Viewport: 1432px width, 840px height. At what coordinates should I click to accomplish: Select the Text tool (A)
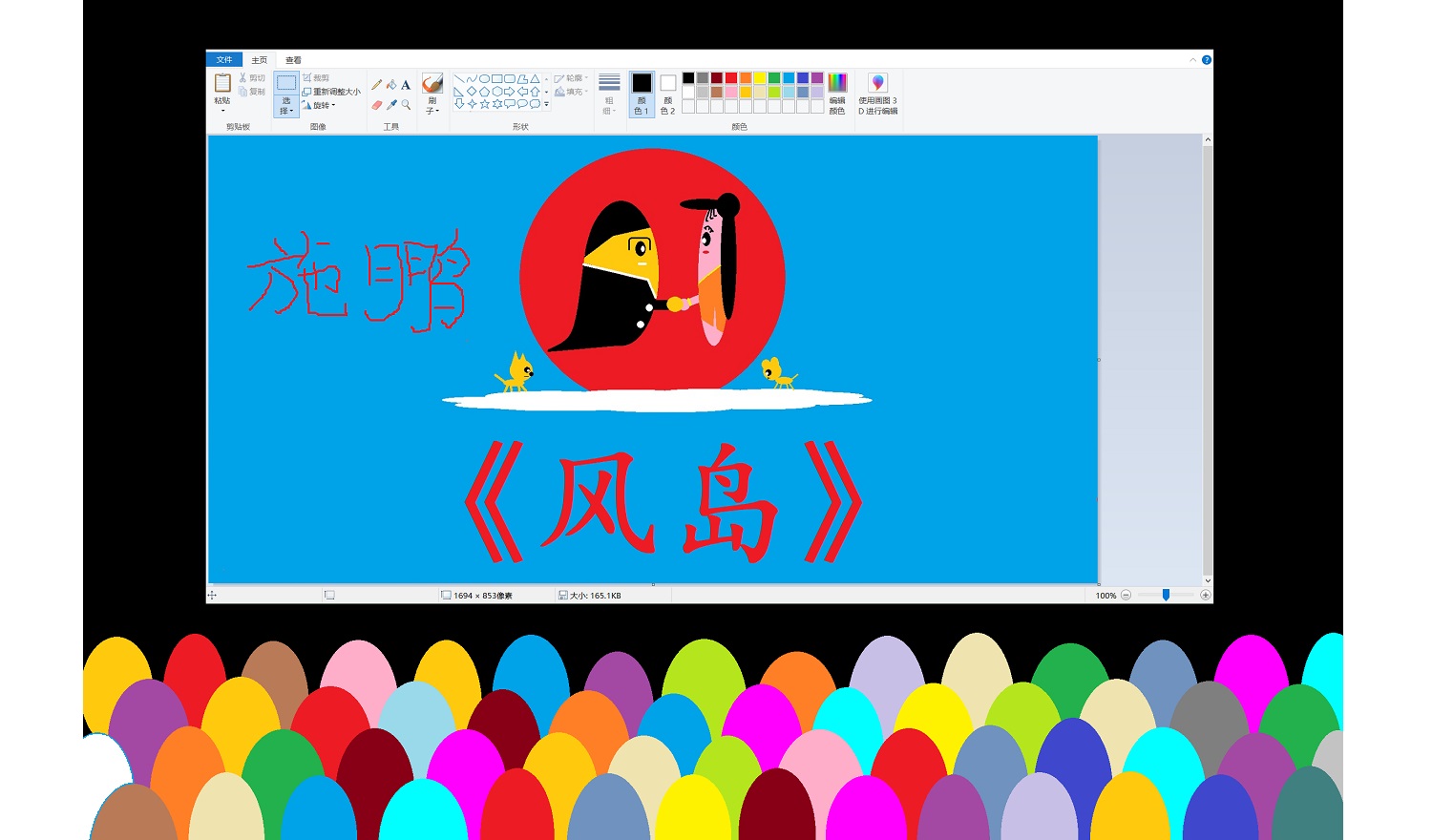click(406, 85)
